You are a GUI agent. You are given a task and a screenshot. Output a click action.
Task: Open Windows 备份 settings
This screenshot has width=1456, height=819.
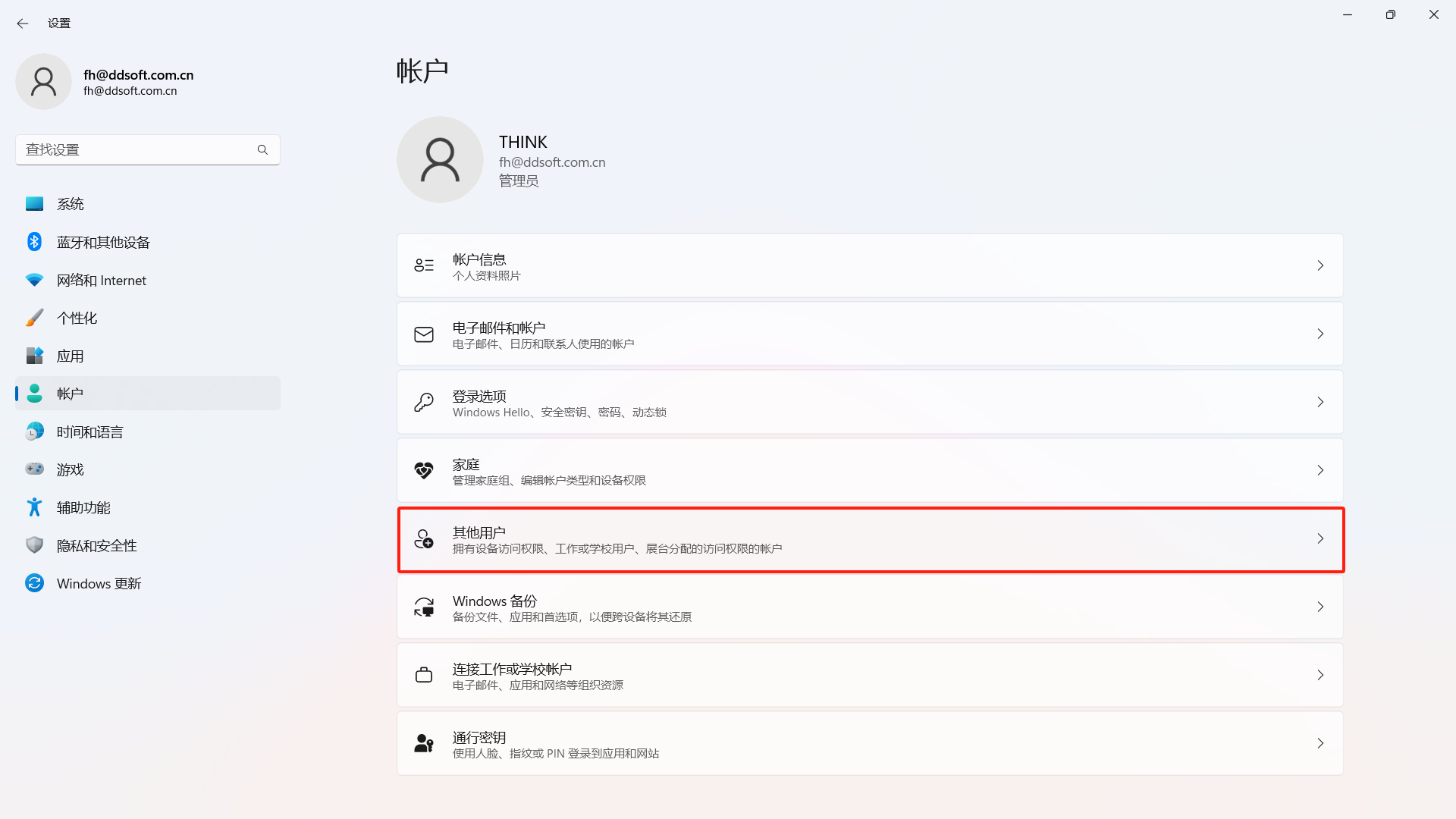(x=870, y=607)
